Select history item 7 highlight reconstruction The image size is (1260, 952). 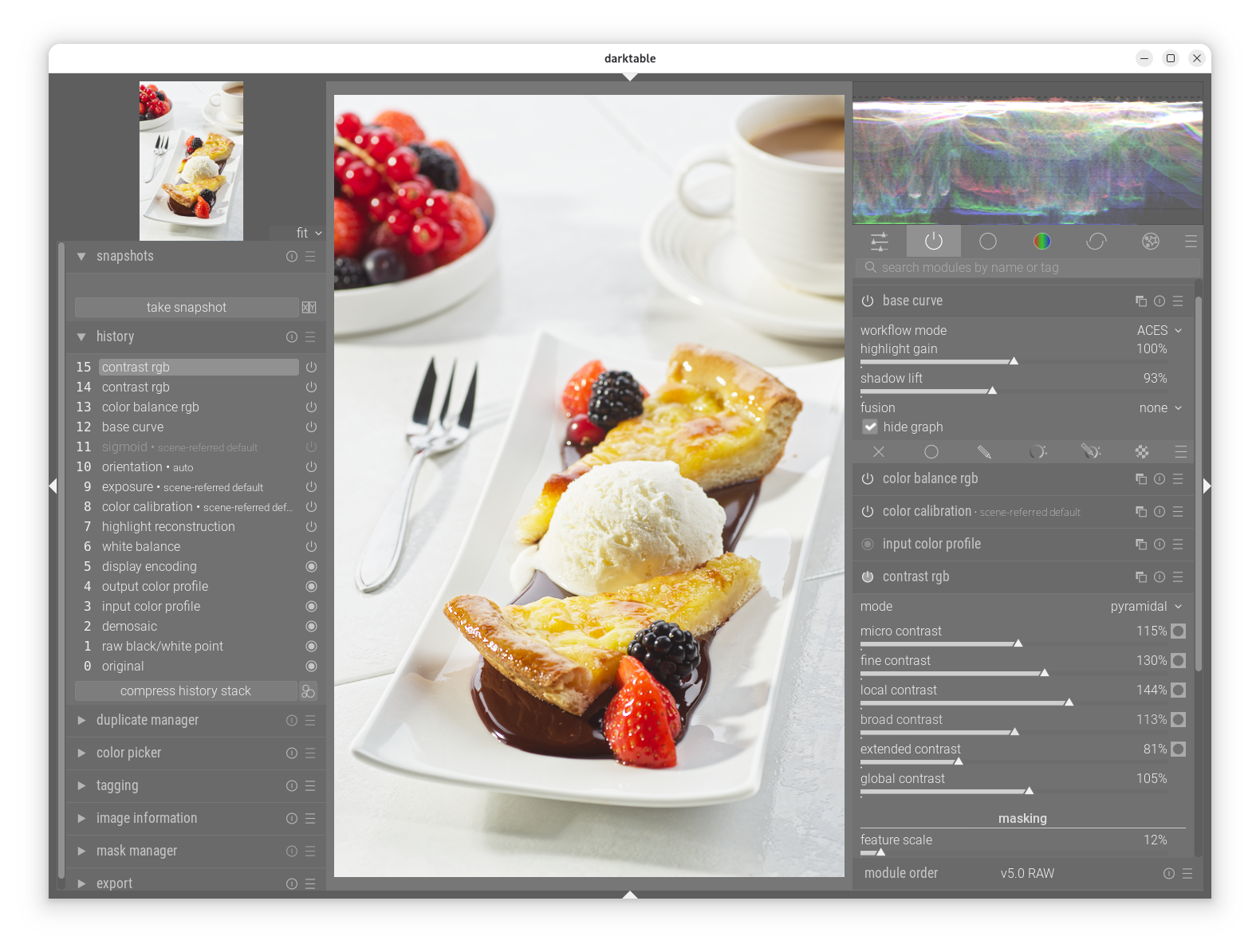(x=199, y=526)
